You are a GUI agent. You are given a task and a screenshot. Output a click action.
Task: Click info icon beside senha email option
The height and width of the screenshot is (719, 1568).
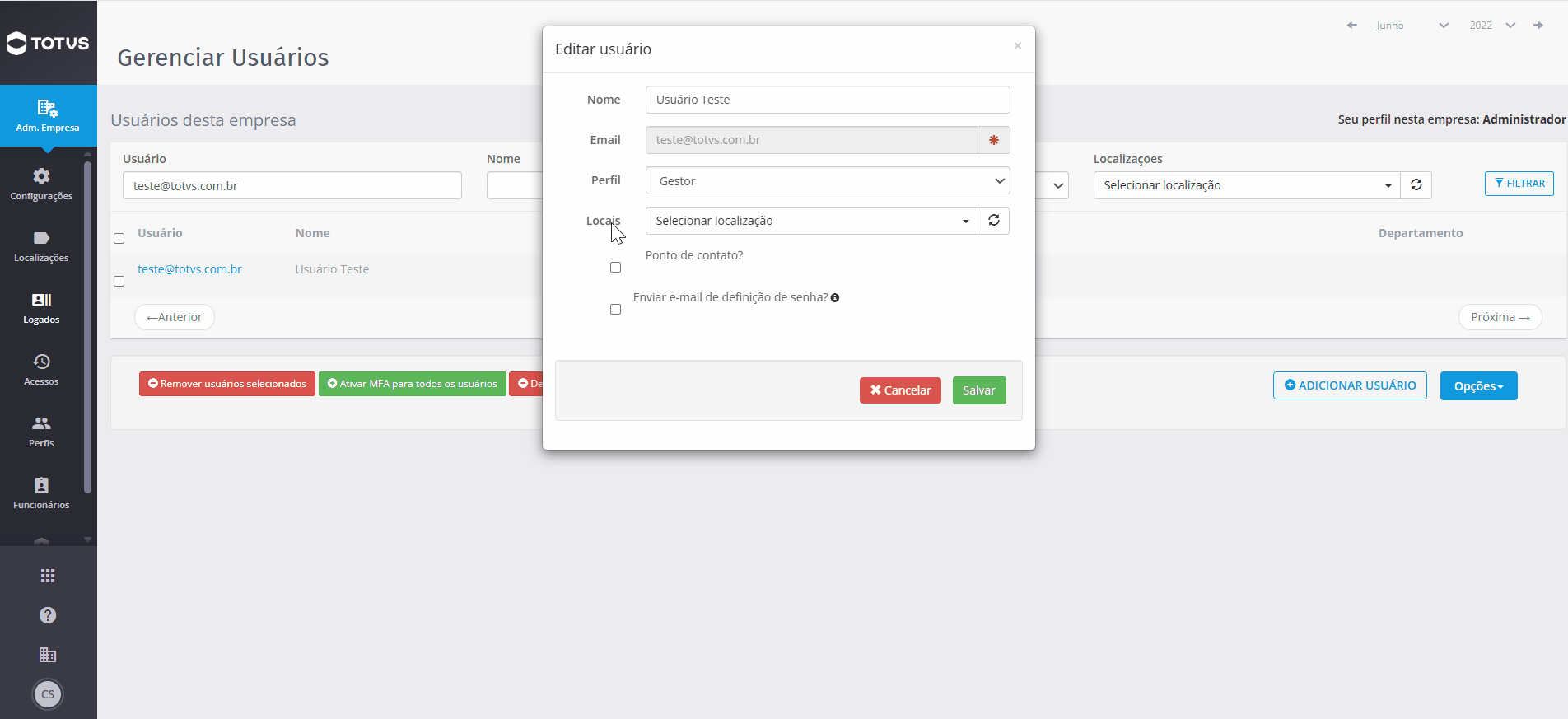pos(835,298)
